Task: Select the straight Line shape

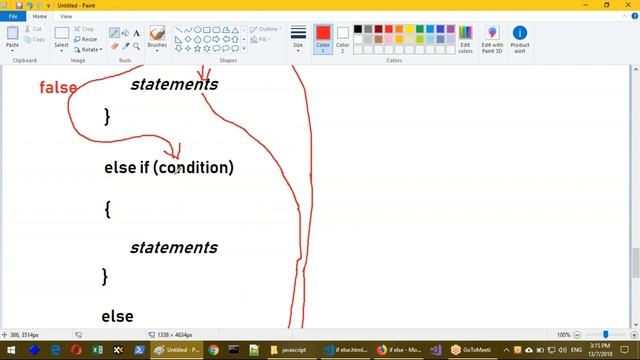Action: [179, 30]
